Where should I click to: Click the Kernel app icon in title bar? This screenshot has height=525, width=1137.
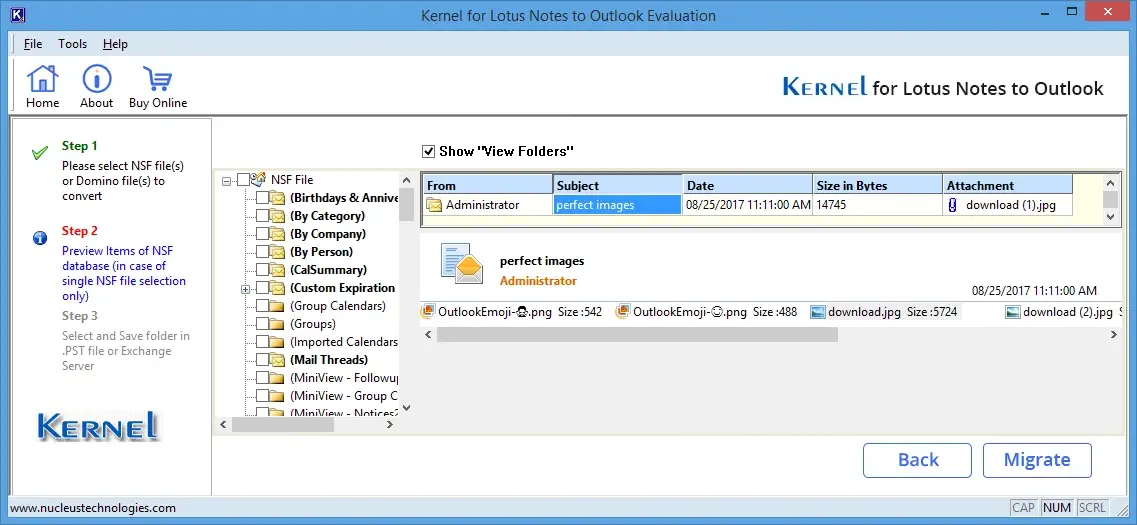pyautogui.click(x=19, y=15)
